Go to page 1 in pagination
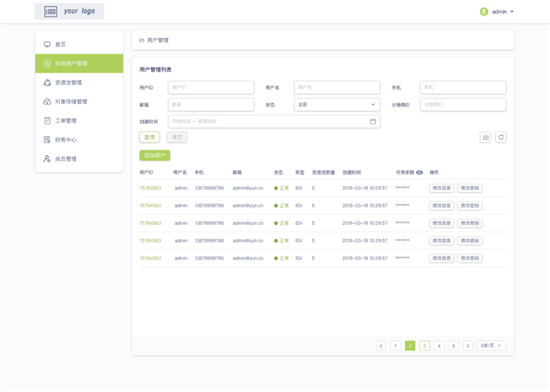 click(395, 346)
